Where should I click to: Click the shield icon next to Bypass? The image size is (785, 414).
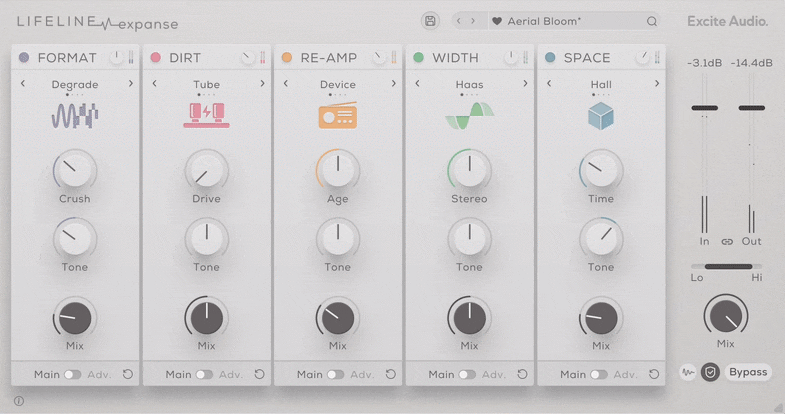click(710, 372)
